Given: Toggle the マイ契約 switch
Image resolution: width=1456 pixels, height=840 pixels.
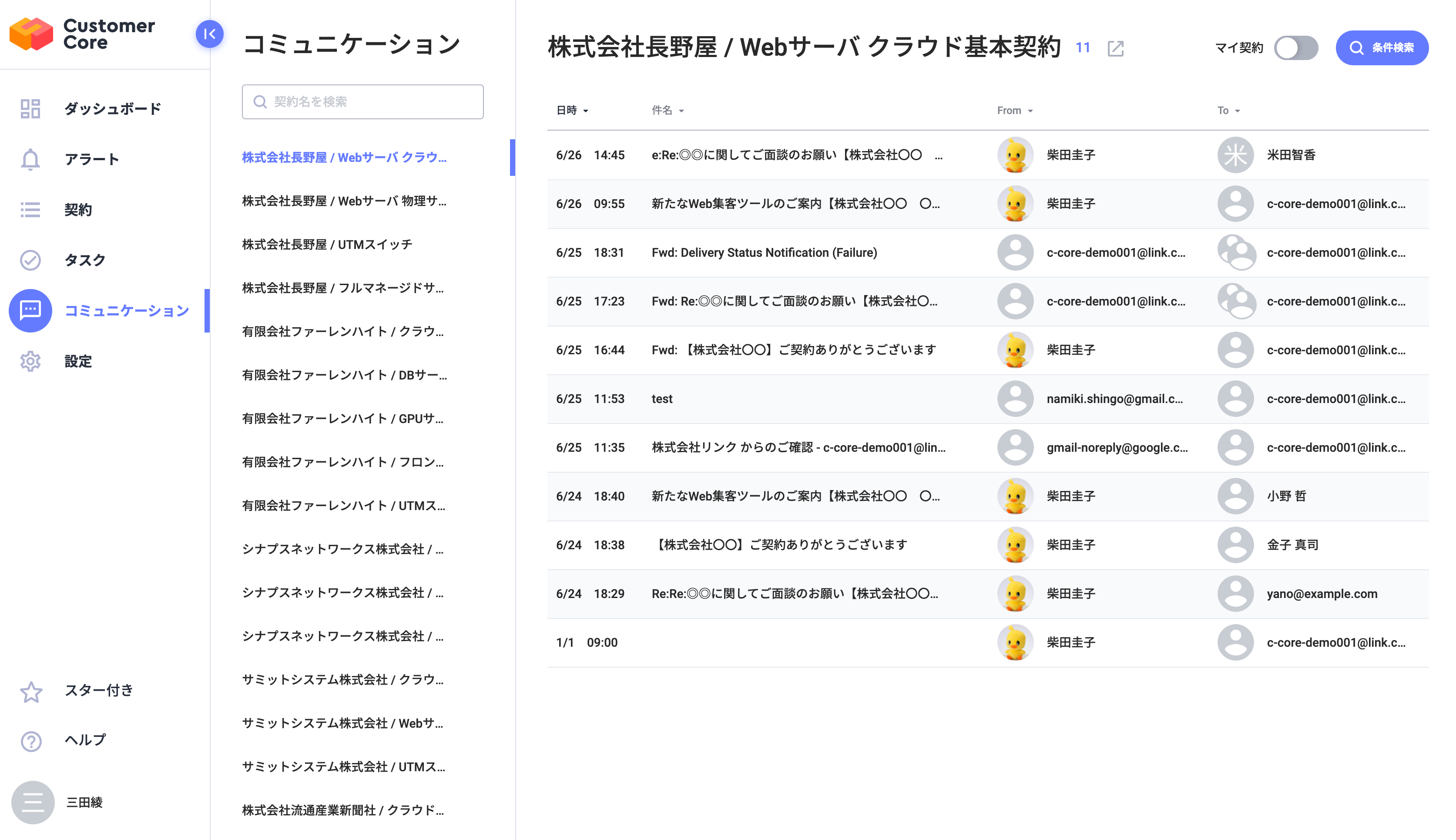Looking at the screenshot, I should point(1296,48).
